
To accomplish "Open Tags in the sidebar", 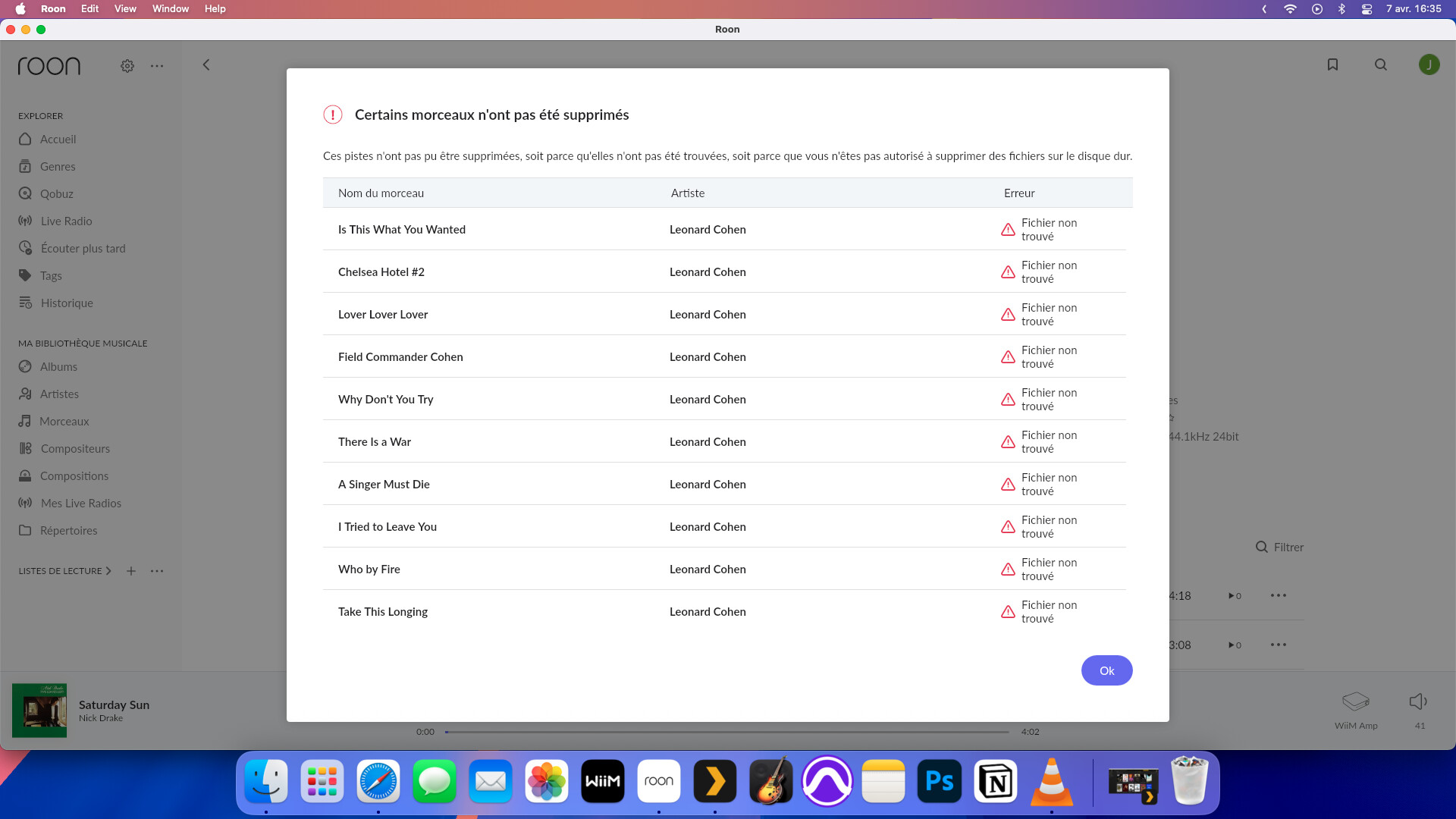I will 40,276.
